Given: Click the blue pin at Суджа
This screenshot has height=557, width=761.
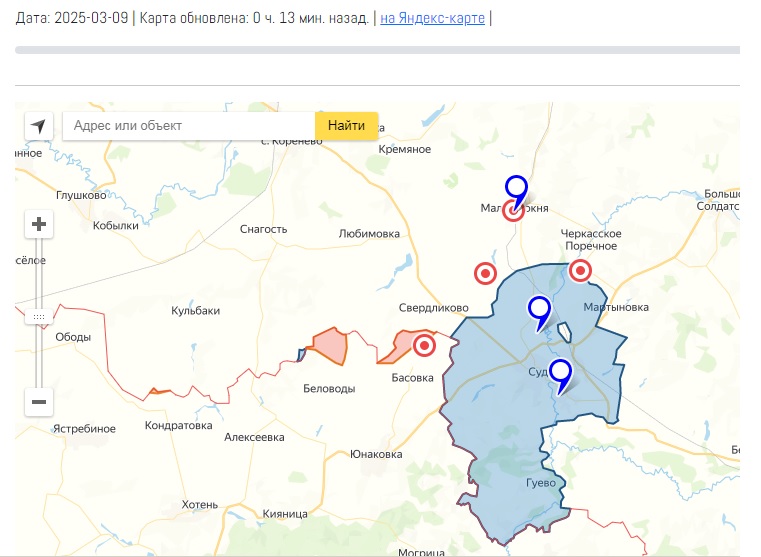Looking at the screenshot, I should click(561, 374).
